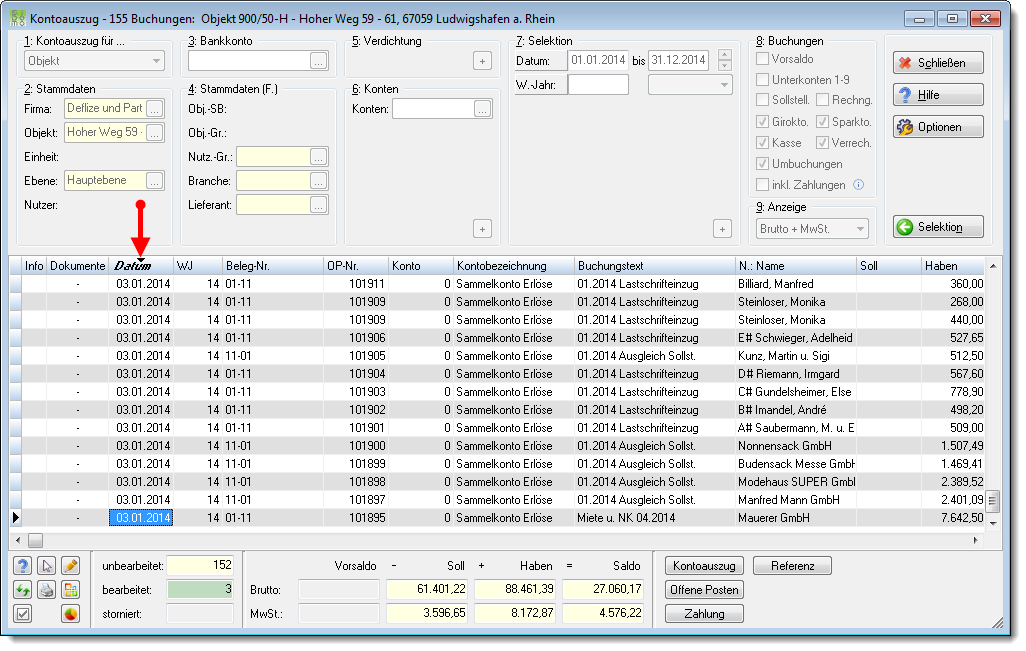This screenshot has width=1026, height=651.
Task: Click the cursor pointer selection icon
Action: [x=46, y=566]
